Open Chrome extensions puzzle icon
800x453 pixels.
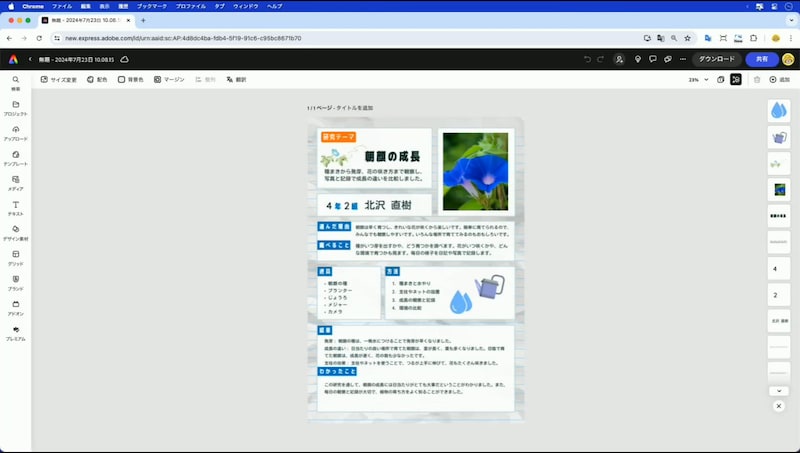coord(753,38)
